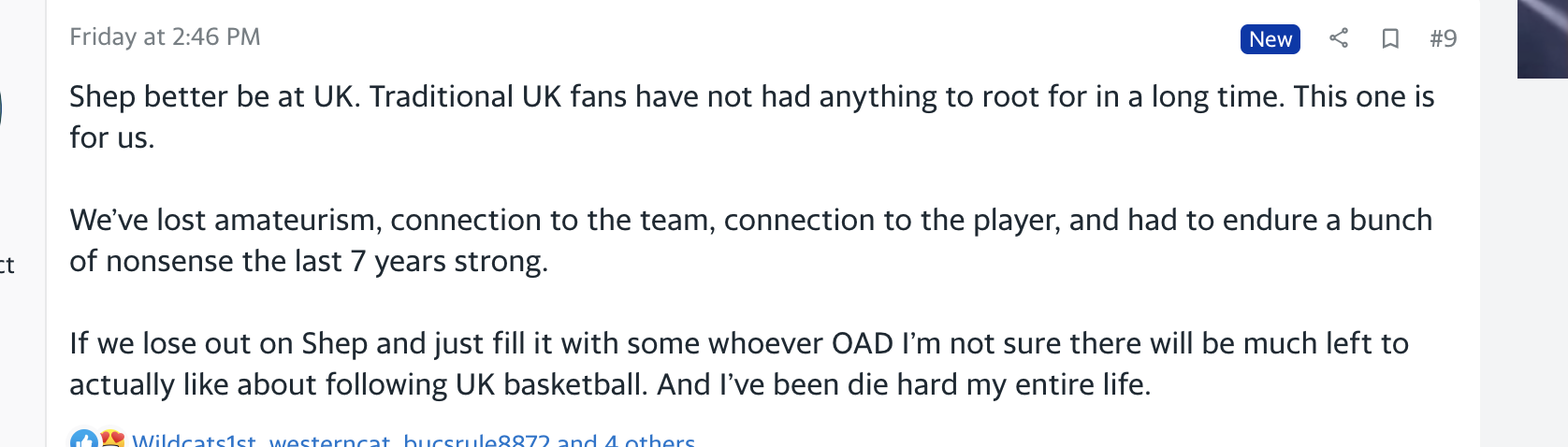Bookmark this post with the bookmark icon
Image resolution: width=1568 pixels, height=447 pixels.
pyautogui.click(x=1390, y=38)
